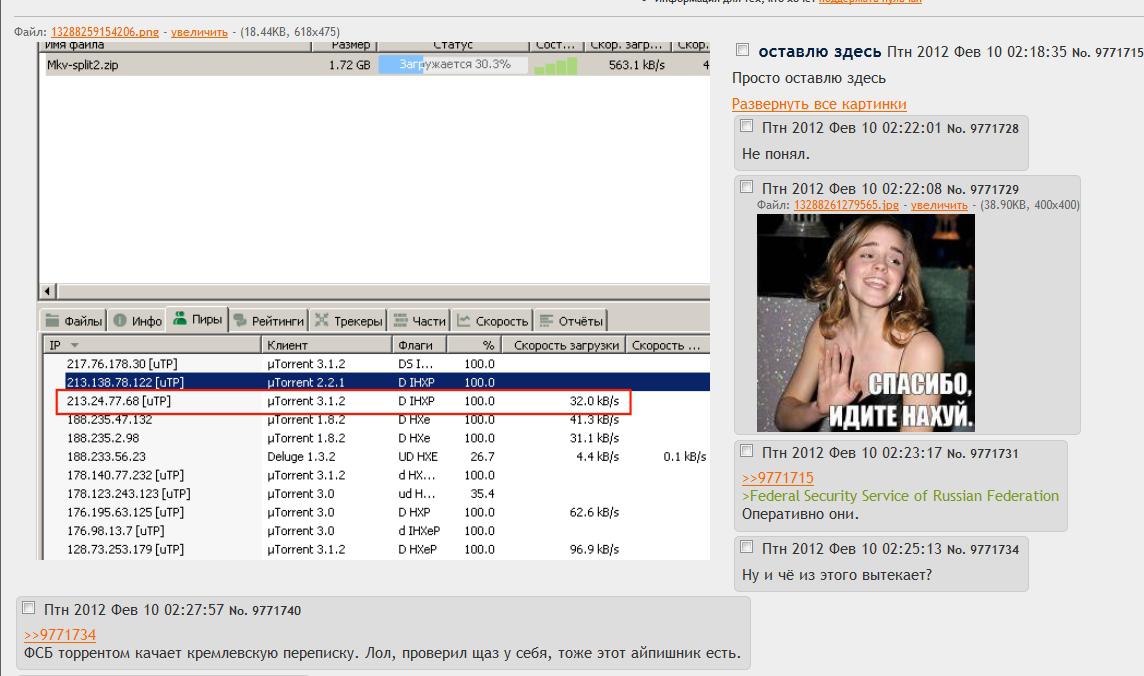Viewport: 1144px width, 676px height.
Task: Click увеличить next to 13288259154206.png
Action: click(x=199, y=32)
